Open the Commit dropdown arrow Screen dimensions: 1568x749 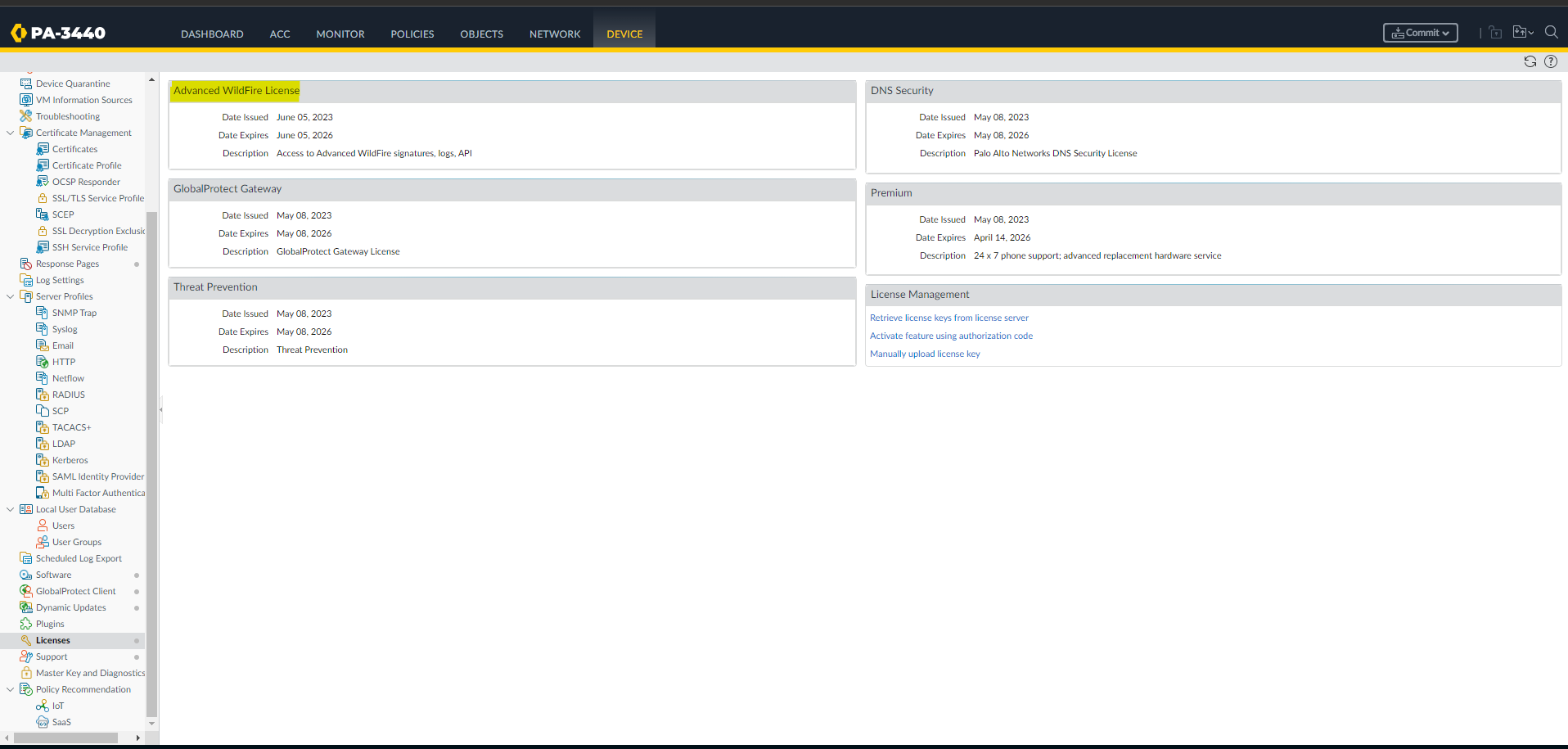[x=1446, y=32]
